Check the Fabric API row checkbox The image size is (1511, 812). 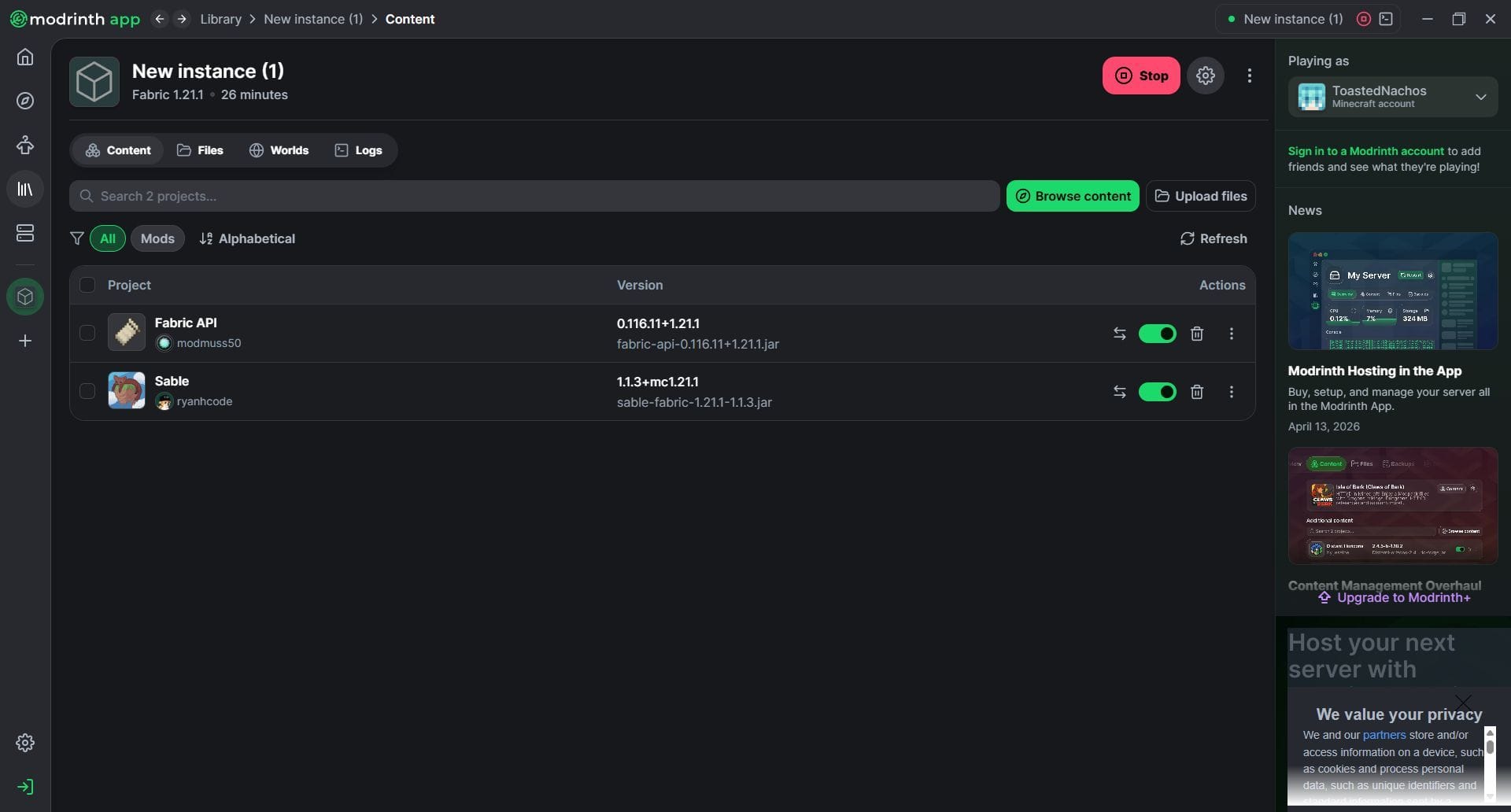pos(87,333)
